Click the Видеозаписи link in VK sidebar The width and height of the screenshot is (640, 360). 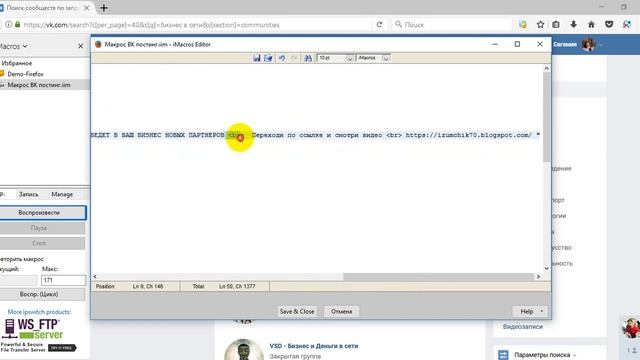tap(522, 327)
